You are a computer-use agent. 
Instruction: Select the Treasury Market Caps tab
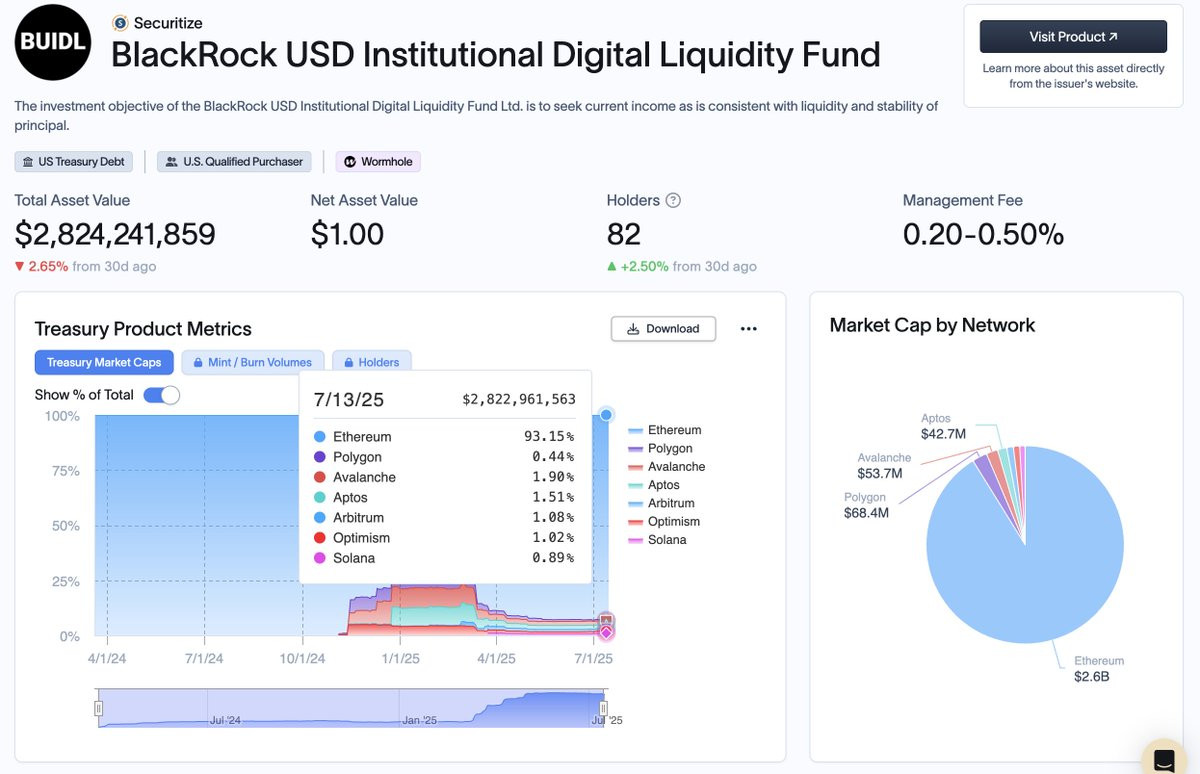pos(104,362)
